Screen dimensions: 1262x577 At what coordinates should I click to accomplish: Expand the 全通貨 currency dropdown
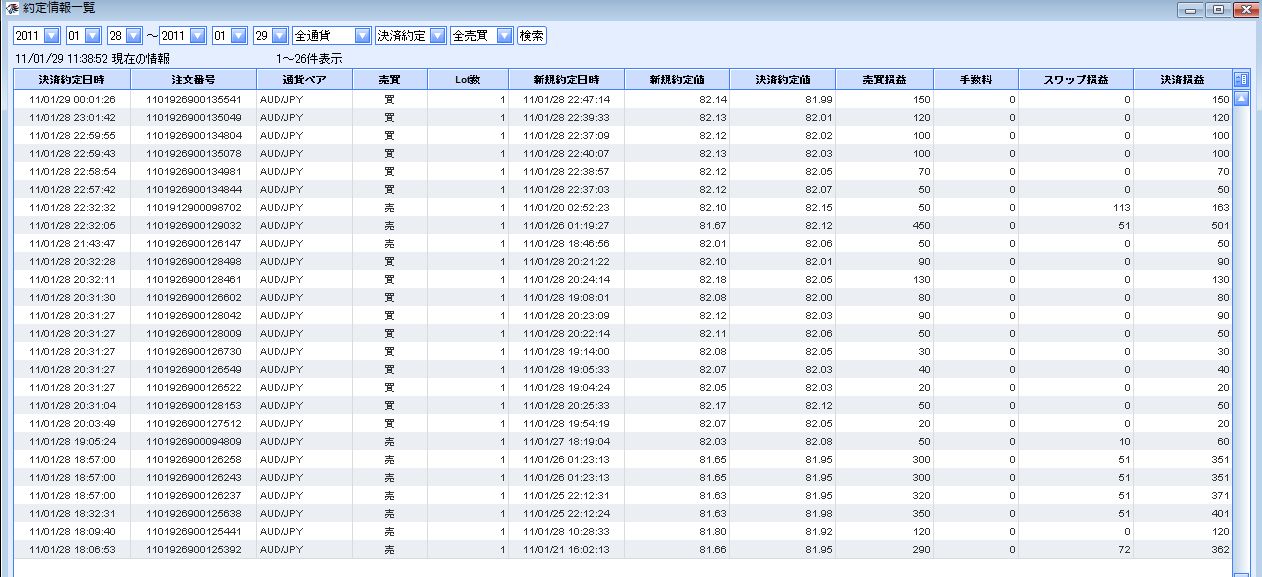362,35
